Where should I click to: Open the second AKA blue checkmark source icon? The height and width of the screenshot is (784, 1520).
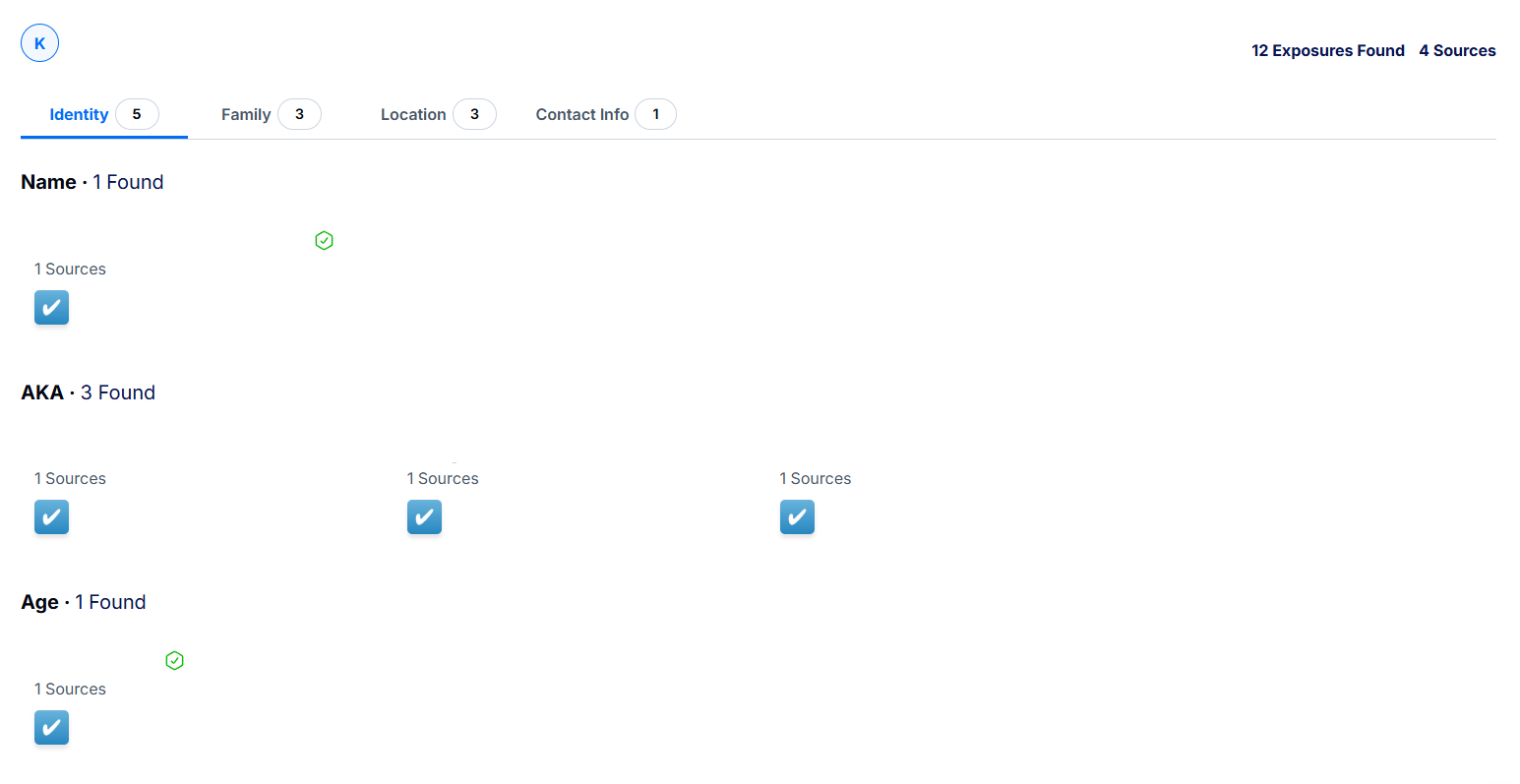pyautogui.click(x=424, y=517)
